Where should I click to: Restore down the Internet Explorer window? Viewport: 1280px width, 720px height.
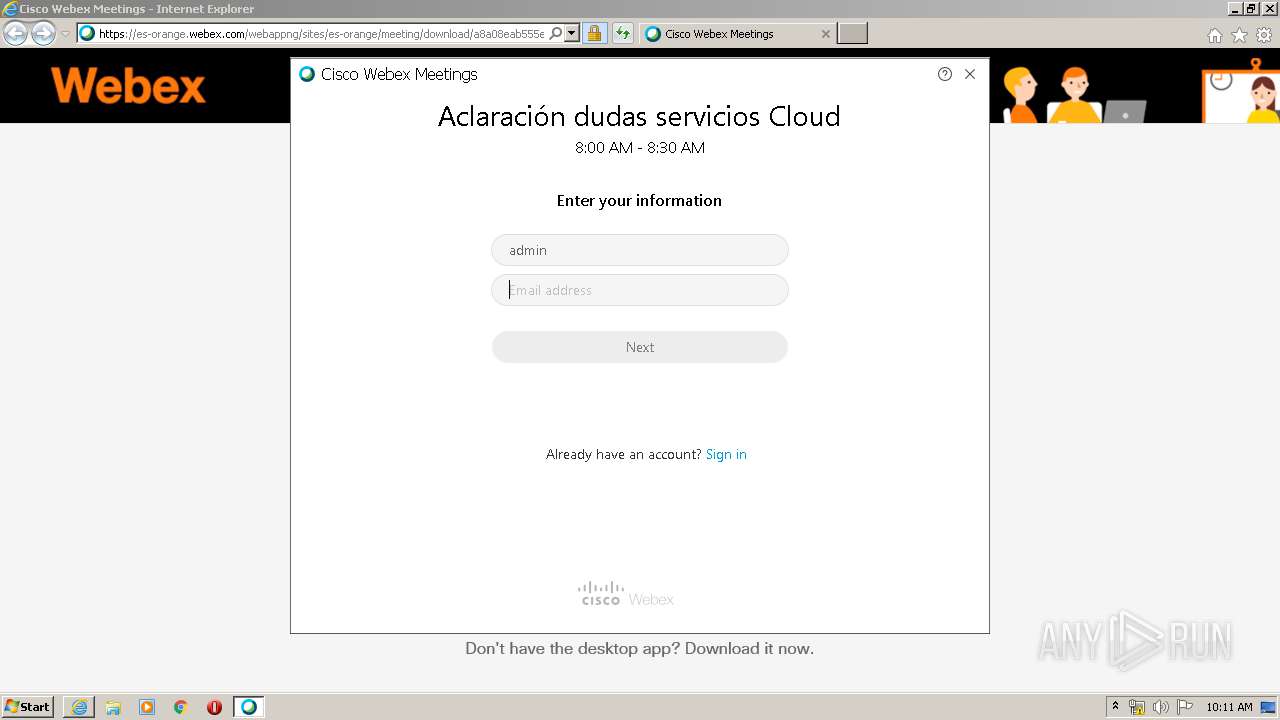1251,9
